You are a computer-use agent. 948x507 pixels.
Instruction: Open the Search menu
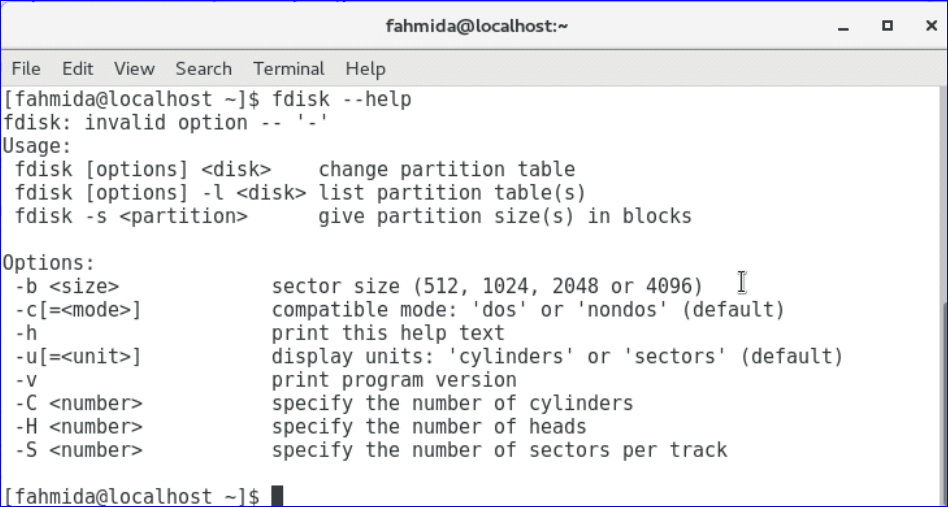click(203, 69)
